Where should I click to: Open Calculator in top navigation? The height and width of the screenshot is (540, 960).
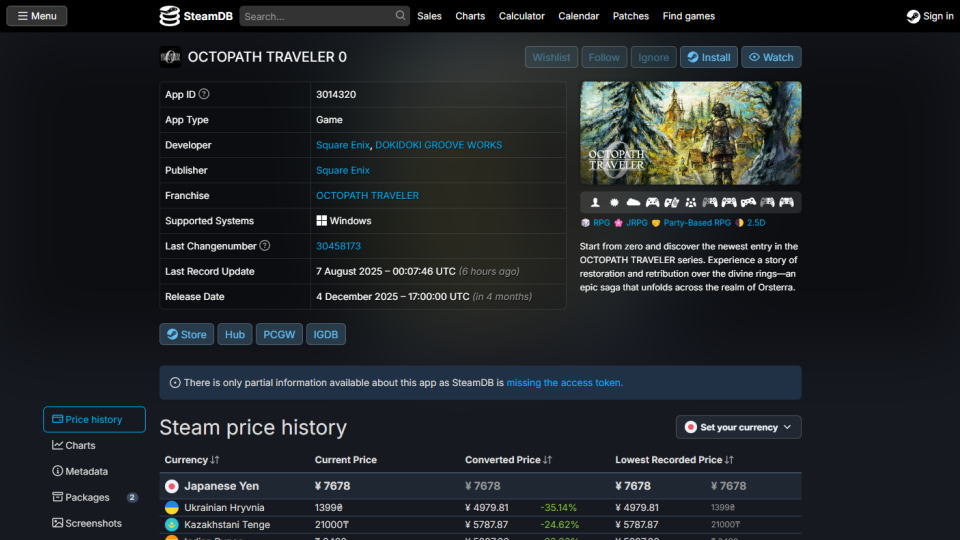pyautogui.click(x=522, y=16)
